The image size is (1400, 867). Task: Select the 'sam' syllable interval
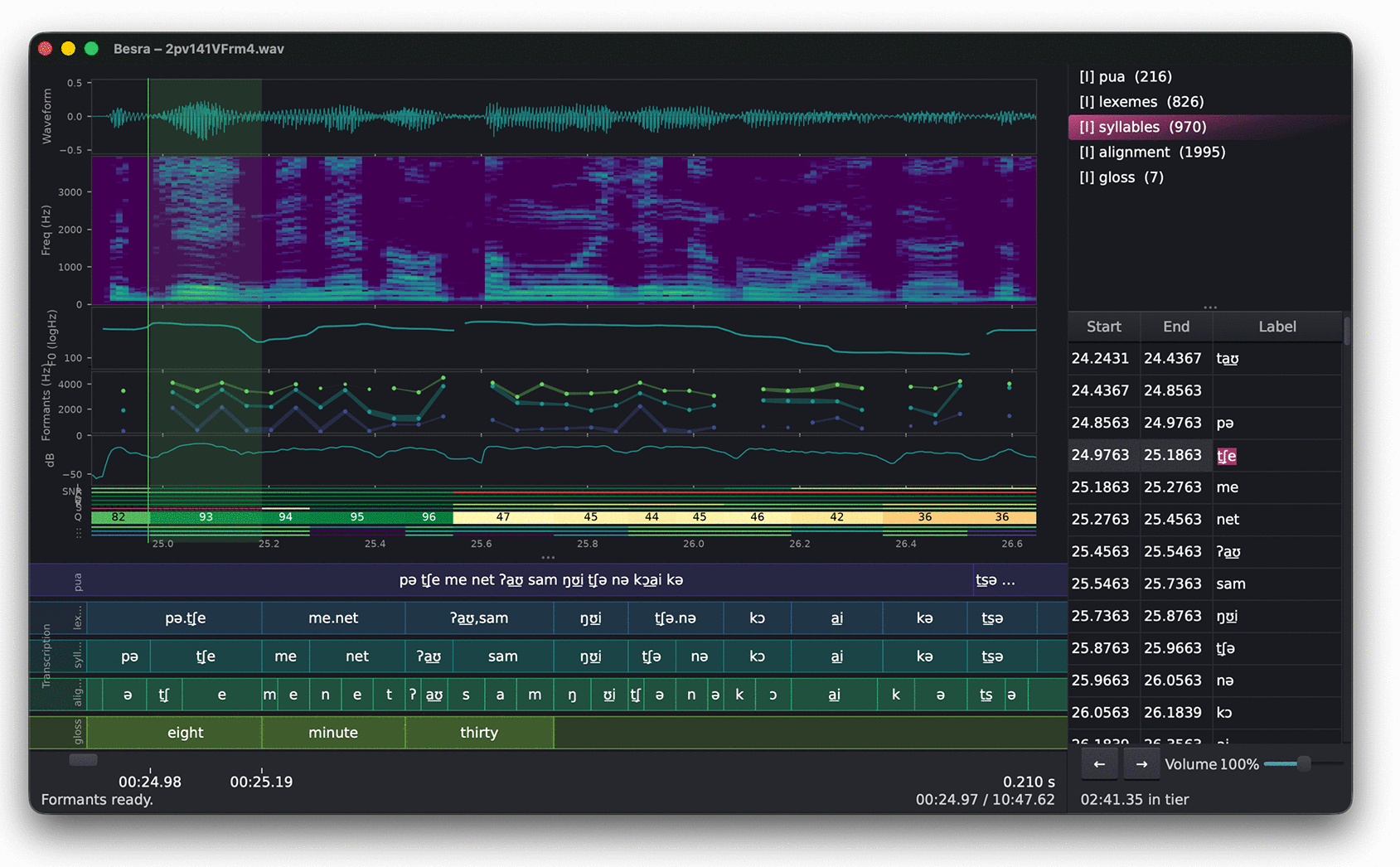503,656
